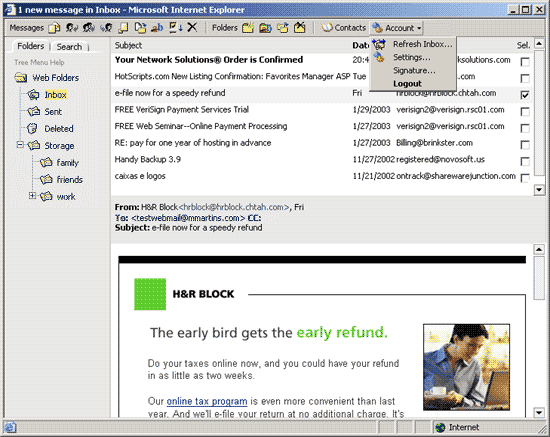The height and width of the screenshot is (437, 550).
Task: Click the Internet zone globe in status bar
Action: point(440,427)
